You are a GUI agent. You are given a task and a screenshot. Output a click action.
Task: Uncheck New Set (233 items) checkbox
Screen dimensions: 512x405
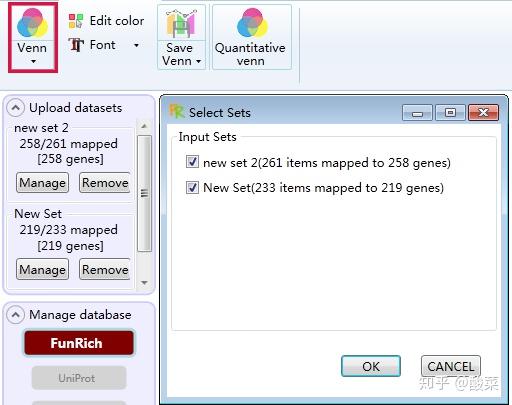[192, 187]
